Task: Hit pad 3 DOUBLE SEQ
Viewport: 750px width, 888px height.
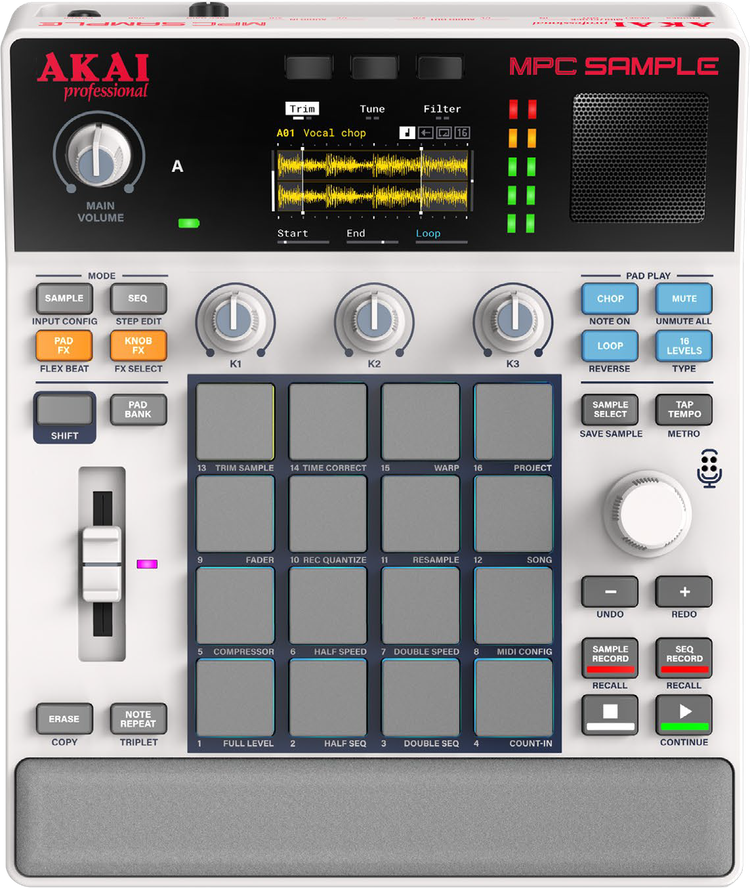Action: pyautogui.click(x=420, y=697)
